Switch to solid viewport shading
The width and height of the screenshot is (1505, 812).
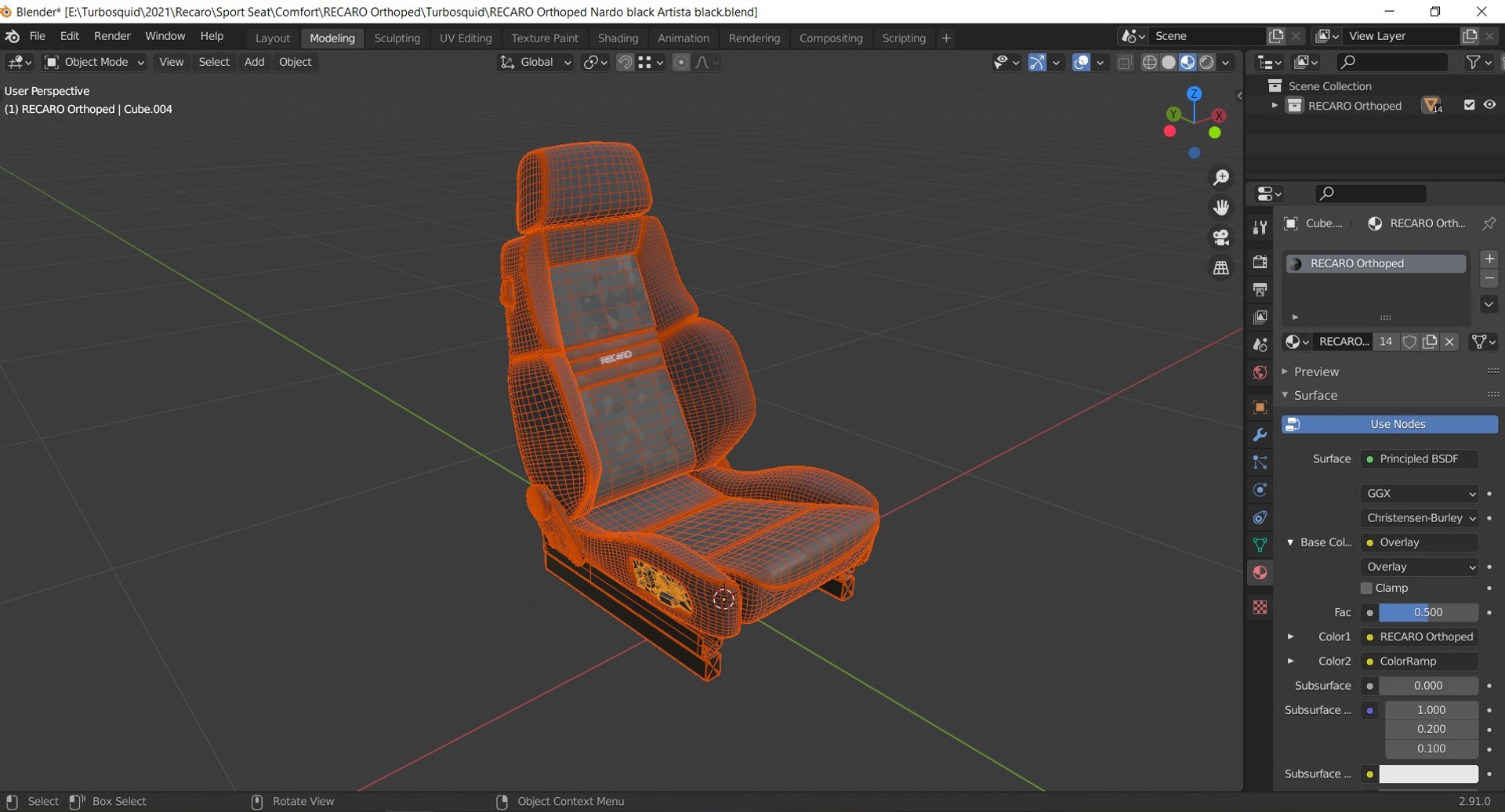point(1169,63)
